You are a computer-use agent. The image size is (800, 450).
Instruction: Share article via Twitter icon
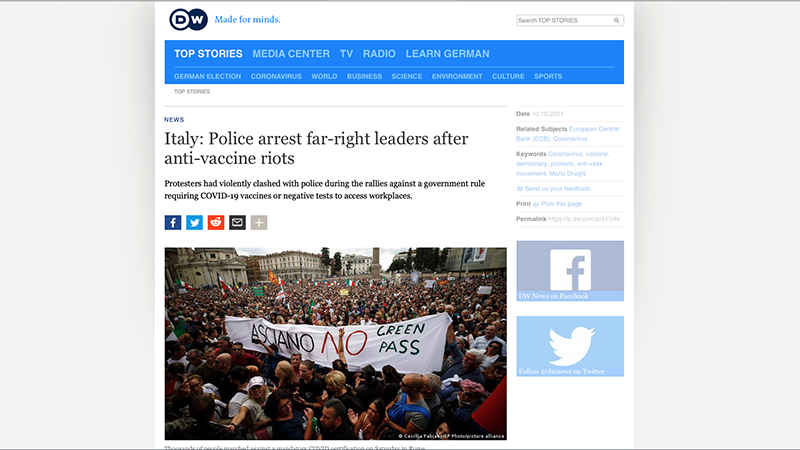(194, 222)
